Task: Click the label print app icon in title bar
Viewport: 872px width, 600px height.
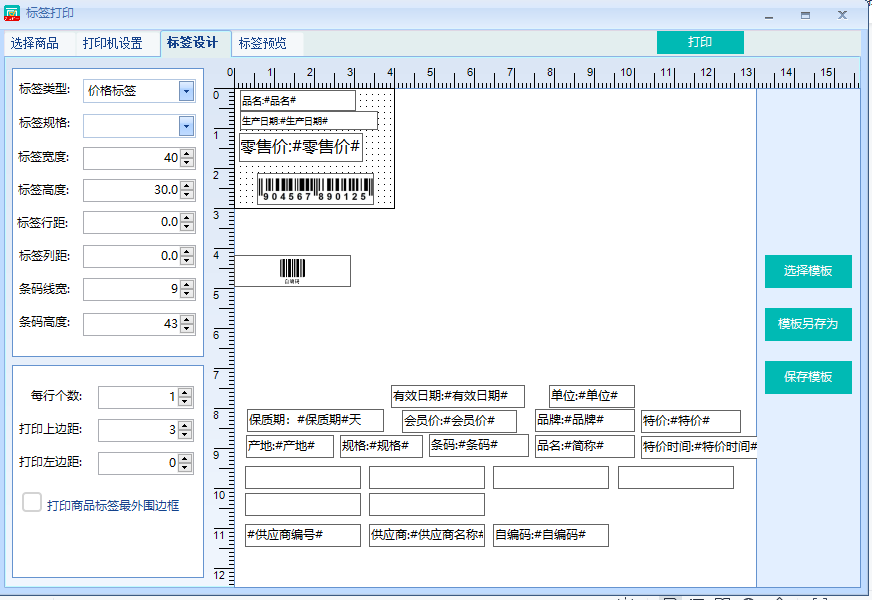Action: coord(13,13)
